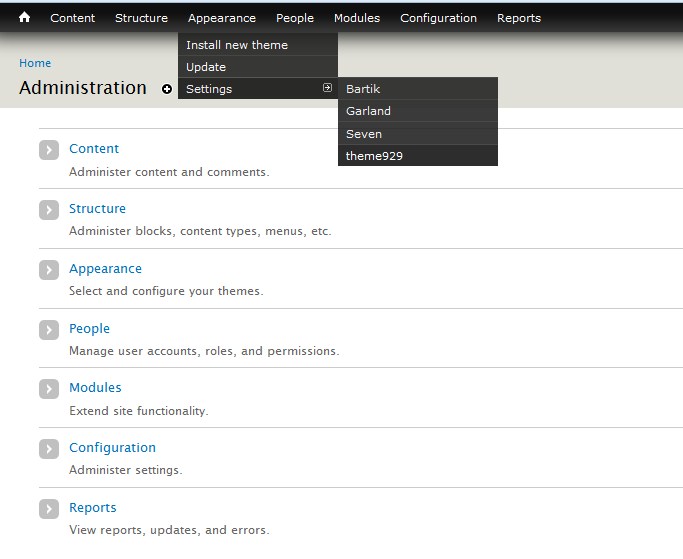Click the arrow icon next to Reports section
683x559 pixels.
click(x=49, y=509)
